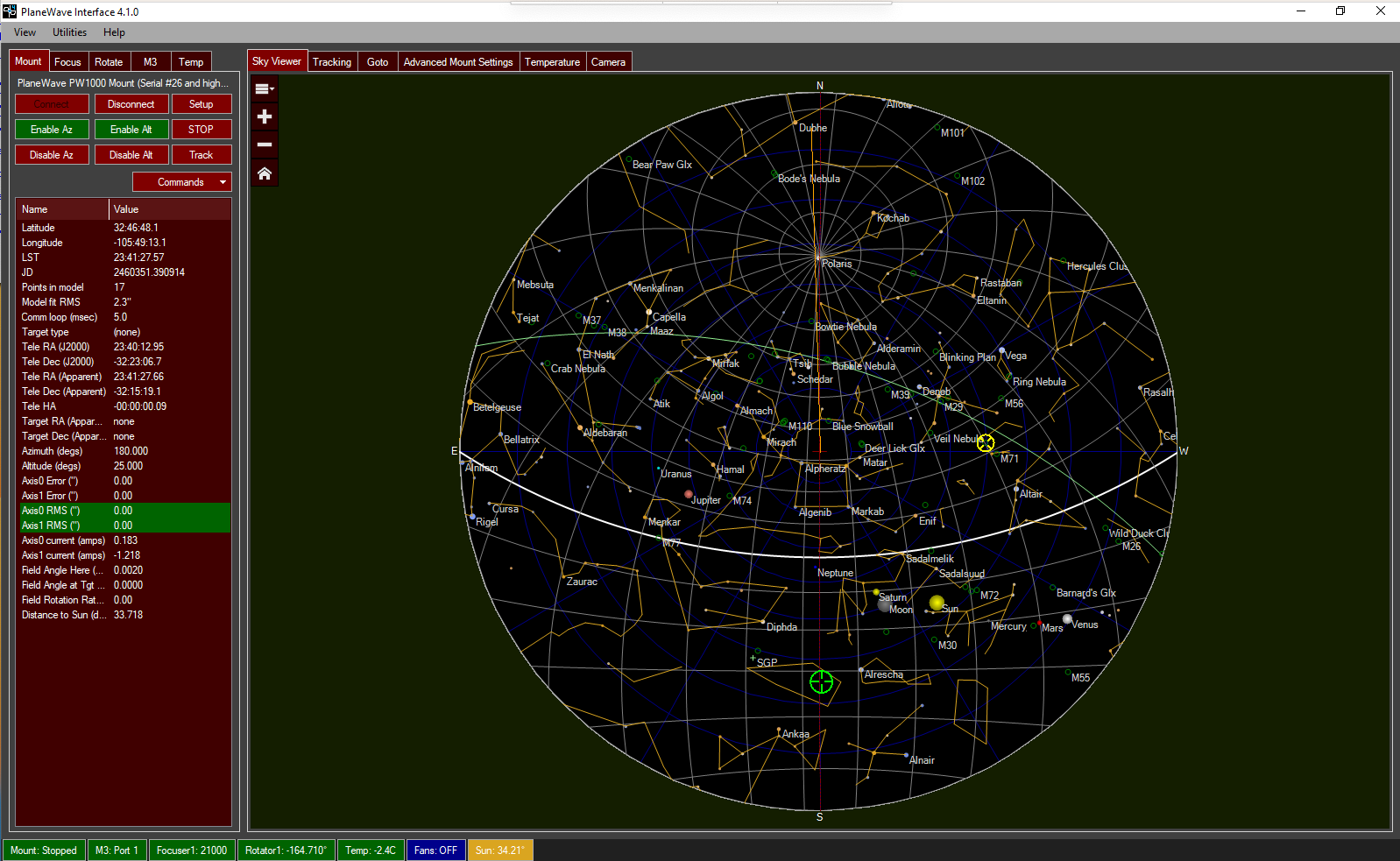Enable the azimuth axis motor
This screenshot has width=1400, height=861.
coord(52,130)
